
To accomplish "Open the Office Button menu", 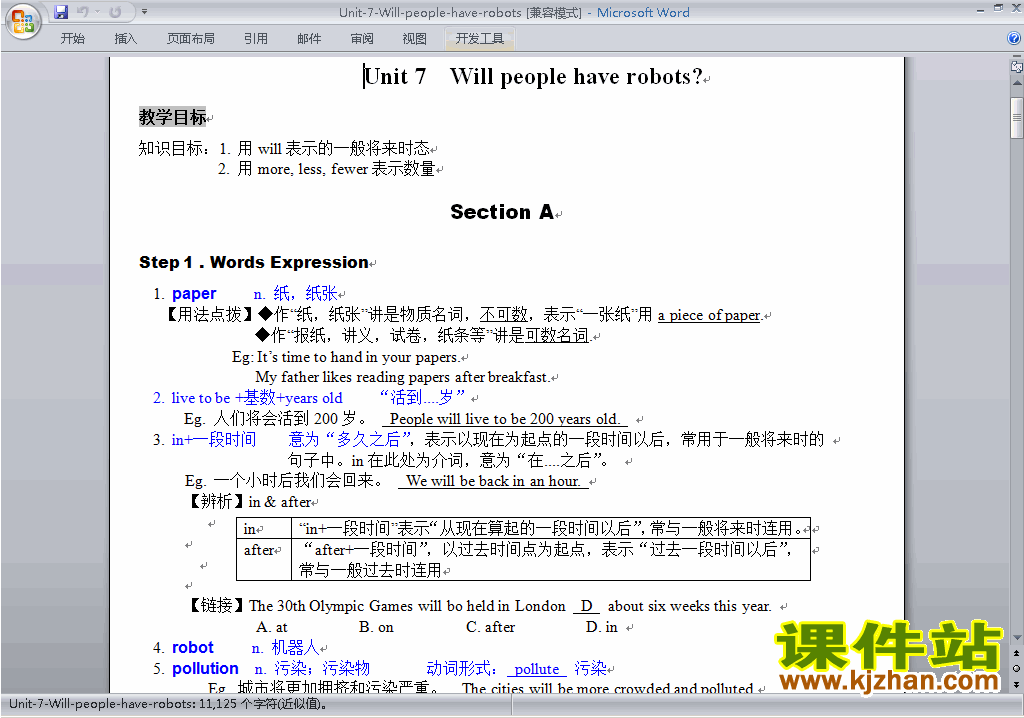I will (x=23, y=22).
